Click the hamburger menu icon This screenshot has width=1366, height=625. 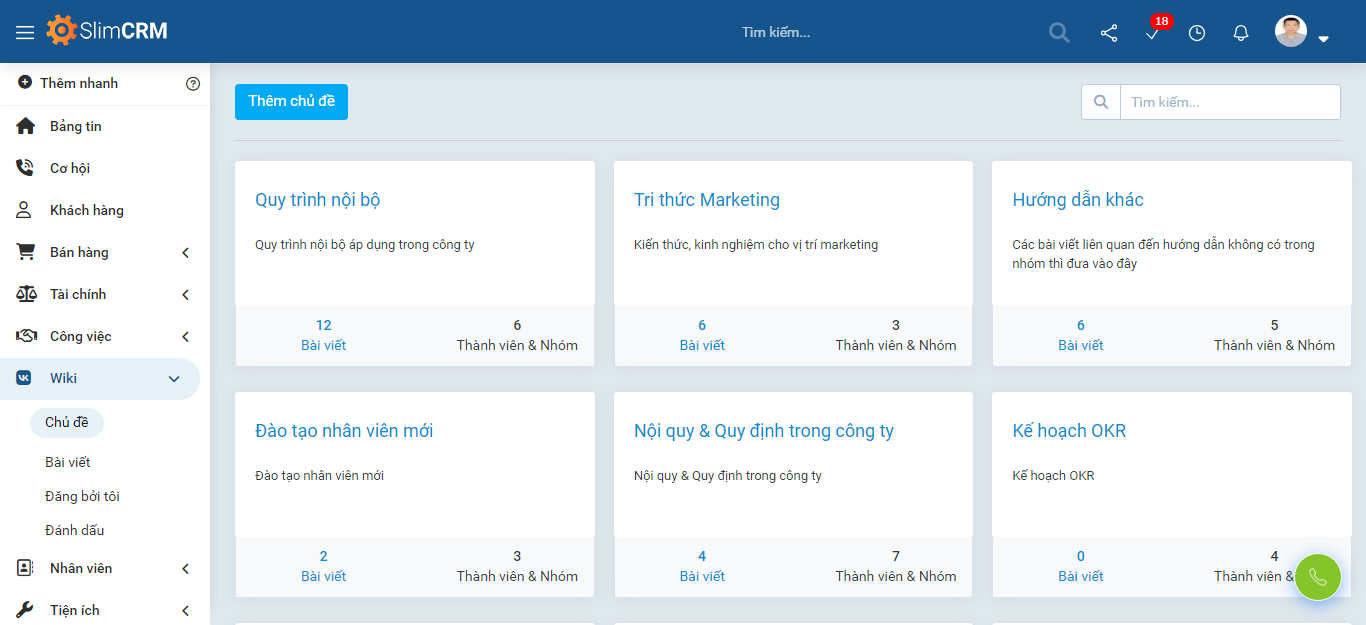(x=25, y=32)
